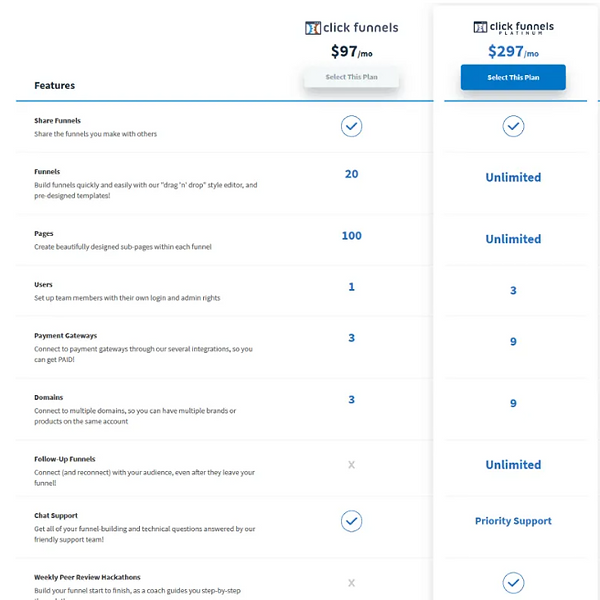Select the $297/mo Platinum plan button
Viewport: 600px width, 600px height.
coord(513,77)
